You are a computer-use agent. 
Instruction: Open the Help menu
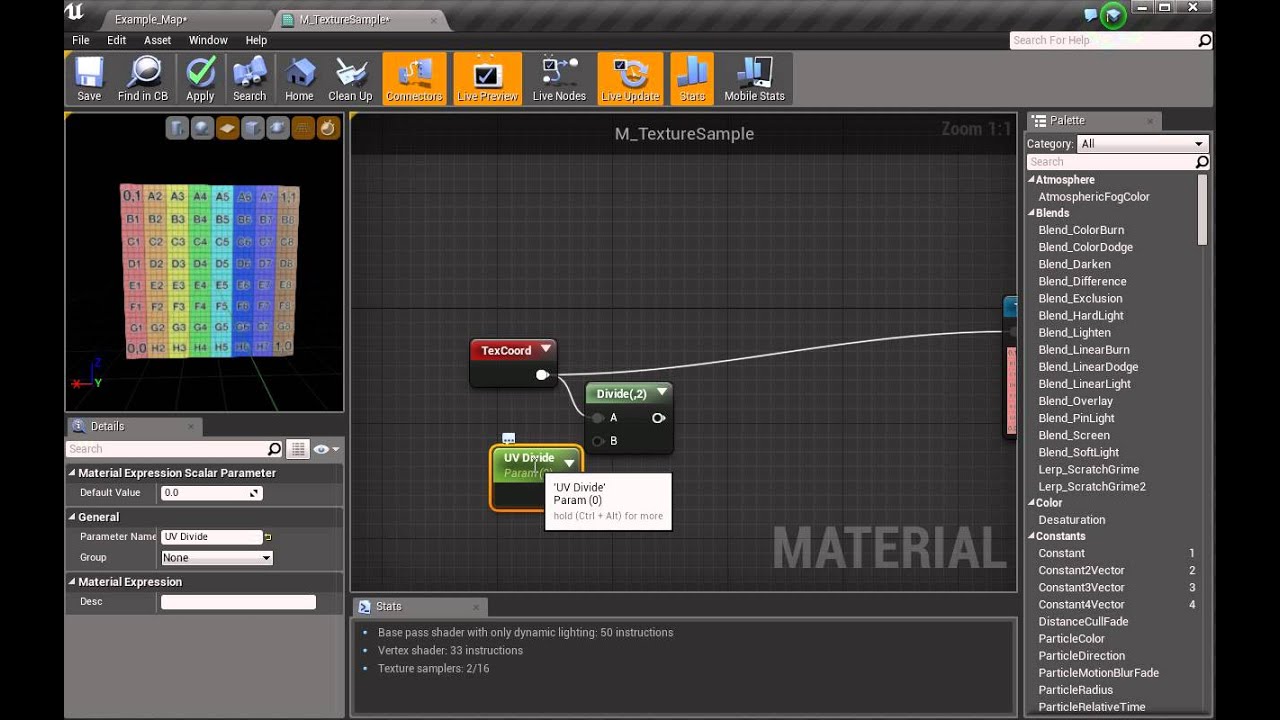point(256,40)
